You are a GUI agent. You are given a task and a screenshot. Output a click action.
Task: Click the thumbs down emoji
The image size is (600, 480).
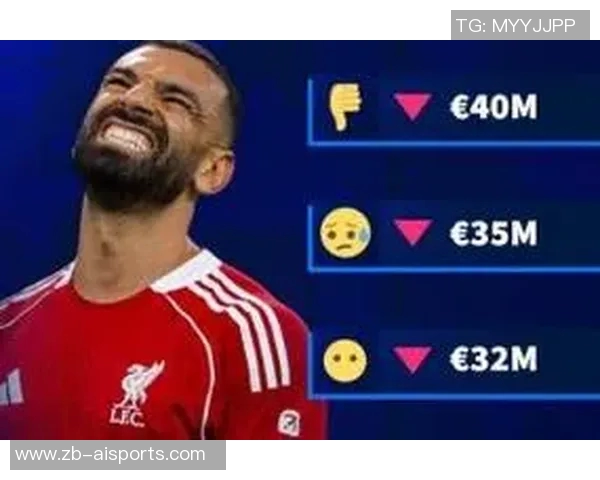344,107
